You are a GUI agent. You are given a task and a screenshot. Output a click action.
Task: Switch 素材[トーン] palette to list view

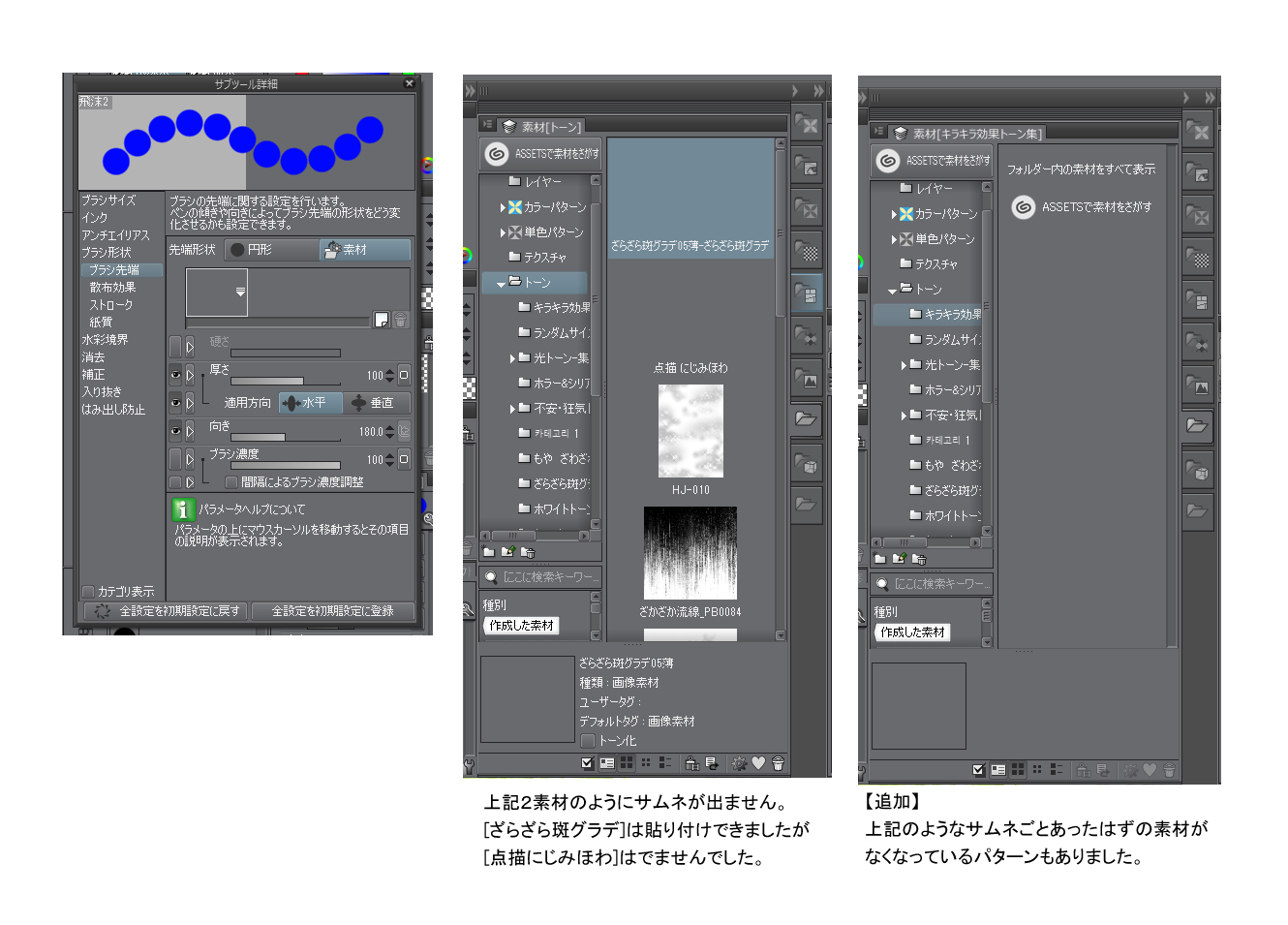665,763
